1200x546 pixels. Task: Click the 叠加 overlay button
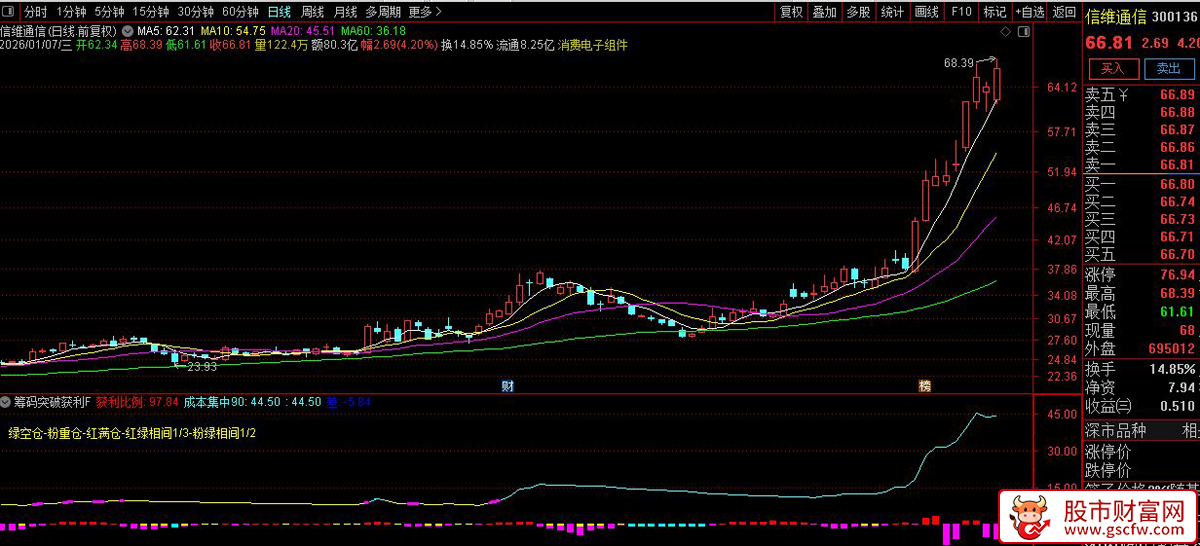[825, 12]
